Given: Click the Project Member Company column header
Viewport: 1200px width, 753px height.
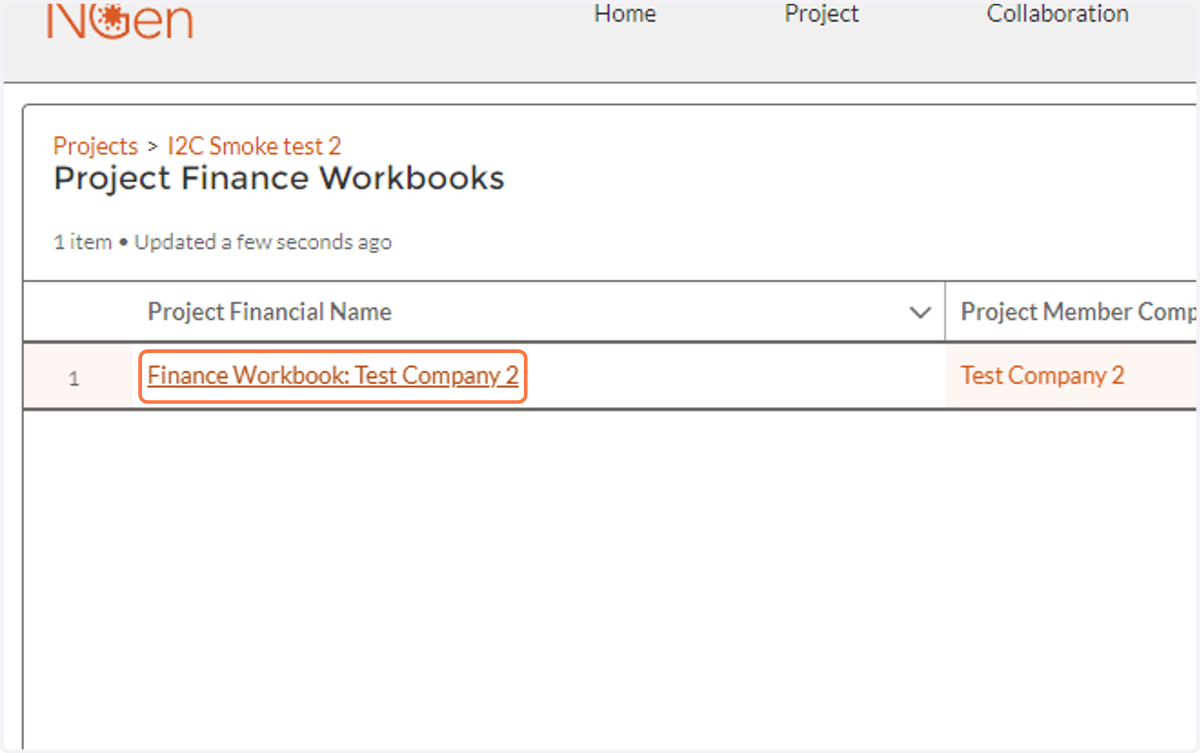Looking at the screenshot, I should 1078,312.
